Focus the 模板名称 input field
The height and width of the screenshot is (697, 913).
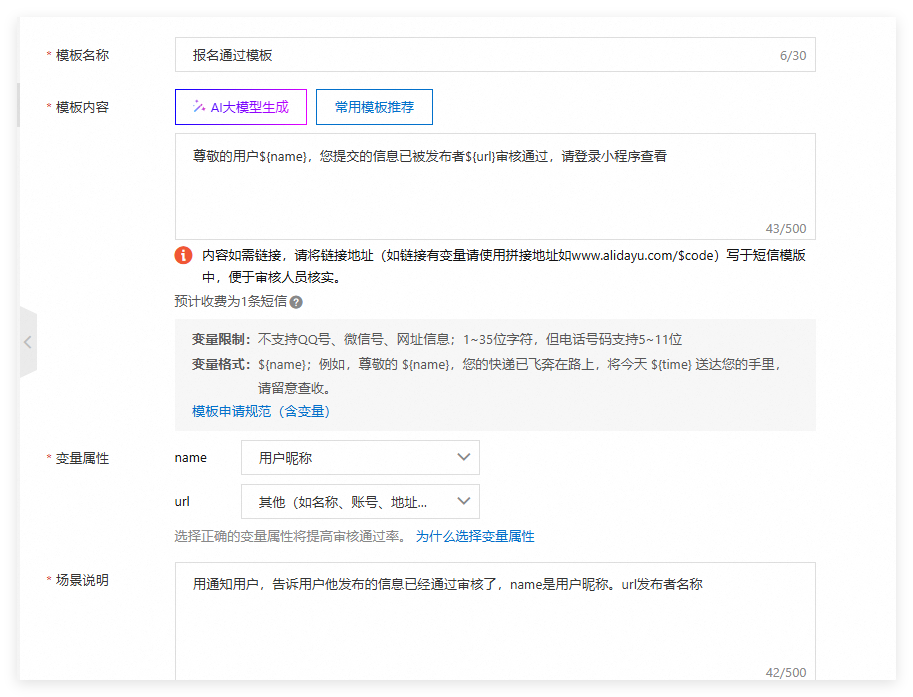point(495,55)
